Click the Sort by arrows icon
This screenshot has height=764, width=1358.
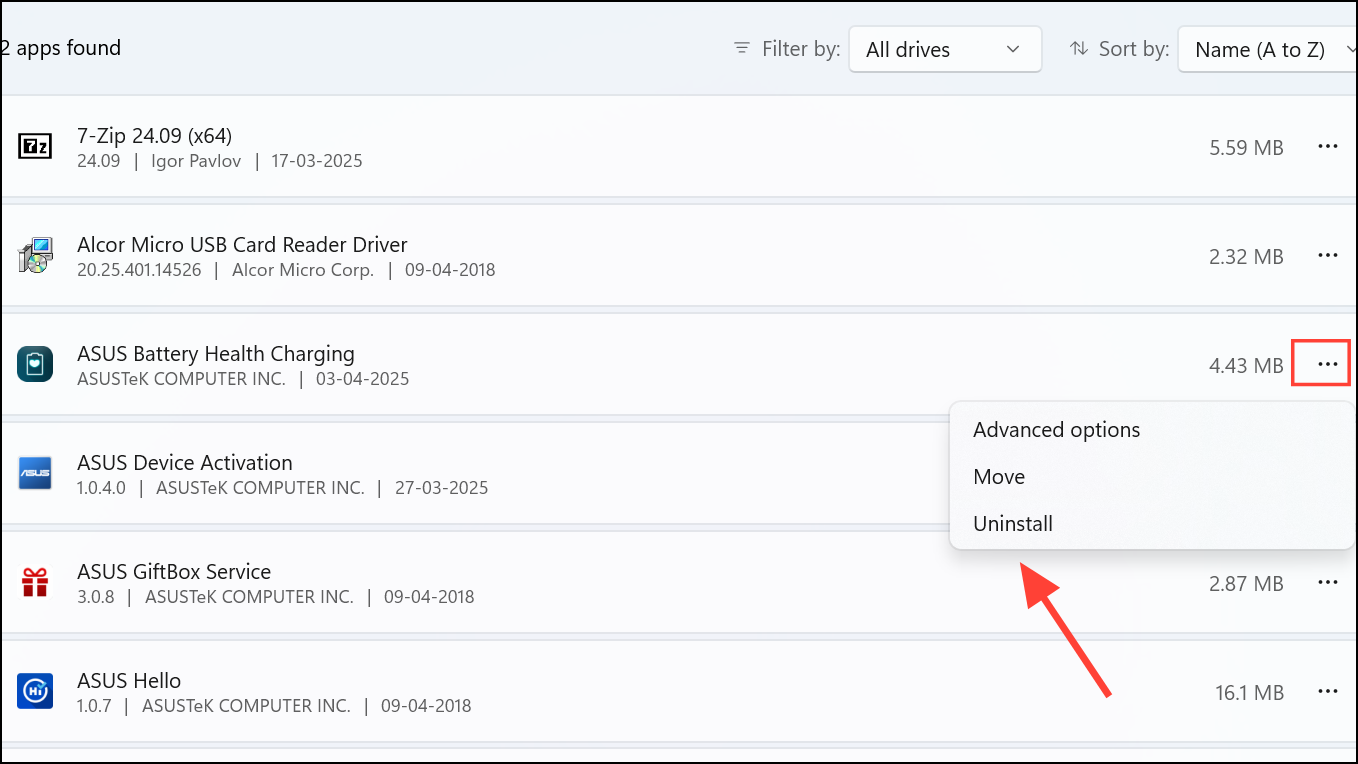coord(1079,48)
